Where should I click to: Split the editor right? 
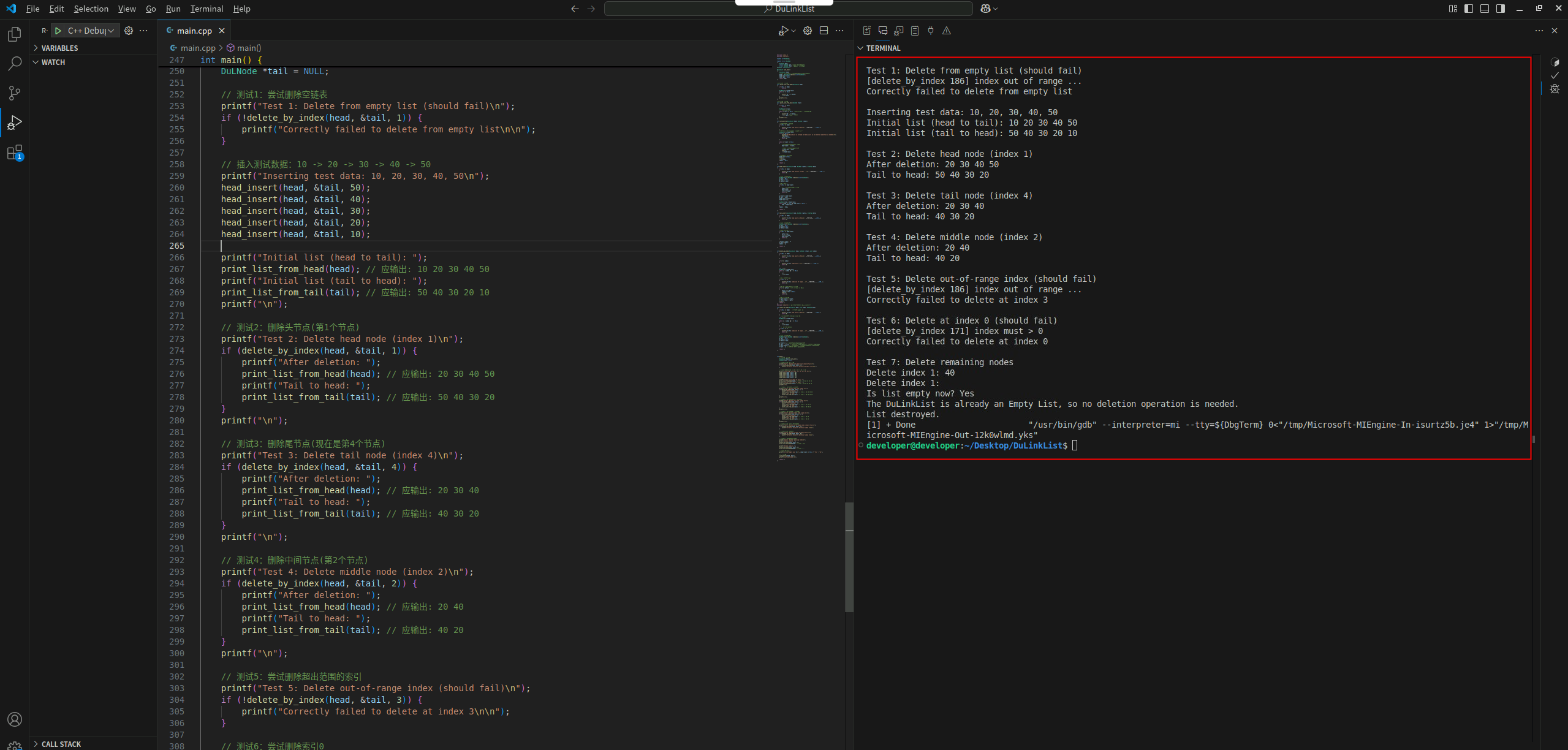(x=824, y=31)
